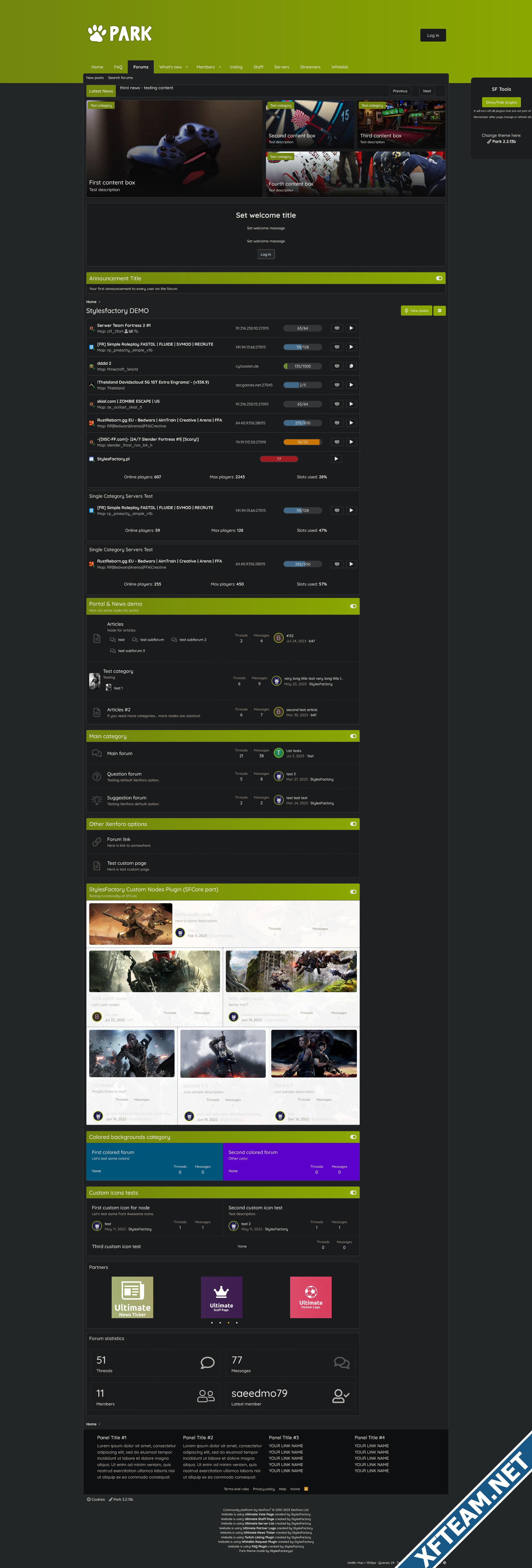Image resolution: width=532 pixels, height=1568 pixels.
Task: Open the mark-read button beside New posts
Action: click(439, 310)
